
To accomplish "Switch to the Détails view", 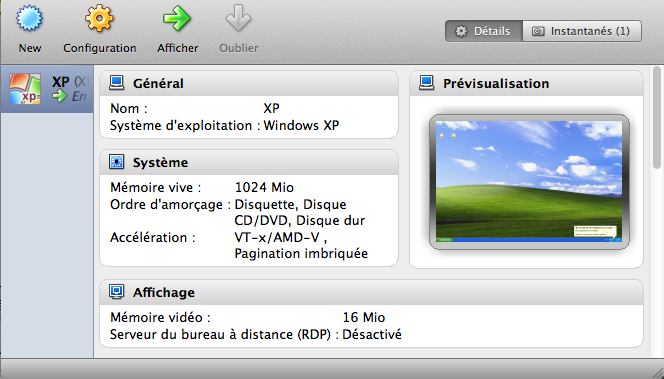I will [x=484, y=31].
